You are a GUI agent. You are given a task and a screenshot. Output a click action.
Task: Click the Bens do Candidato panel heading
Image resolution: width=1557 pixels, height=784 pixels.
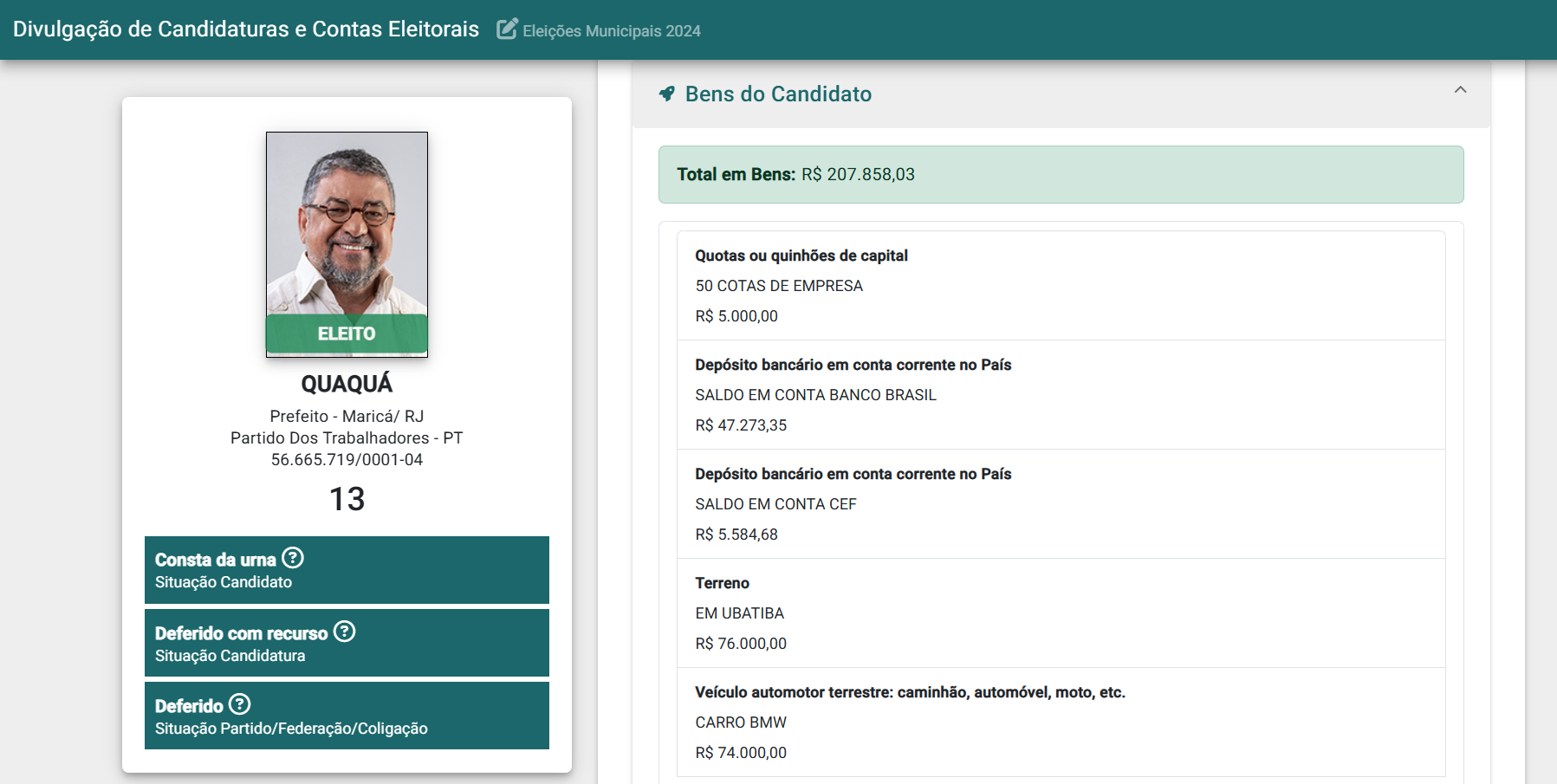point(778,94)
